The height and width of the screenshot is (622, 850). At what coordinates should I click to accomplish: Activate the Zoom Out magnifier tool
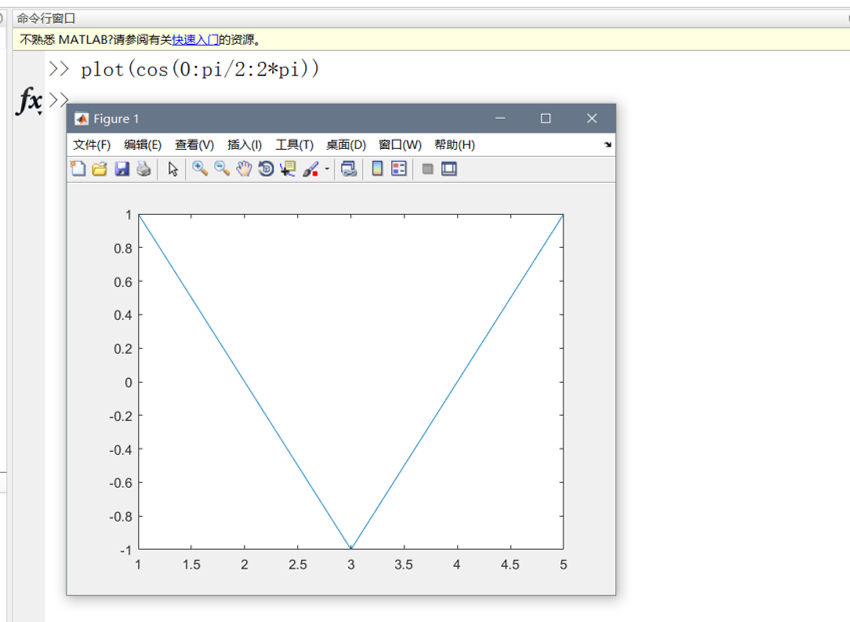click(x=222, y=169)
